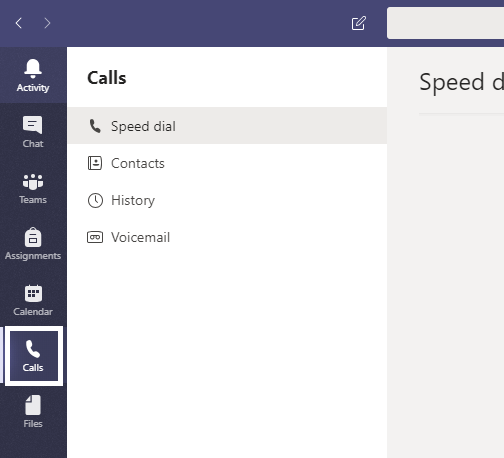504x458 pixels.
Task: Go back with the left arrow
Action: point(19,23)
